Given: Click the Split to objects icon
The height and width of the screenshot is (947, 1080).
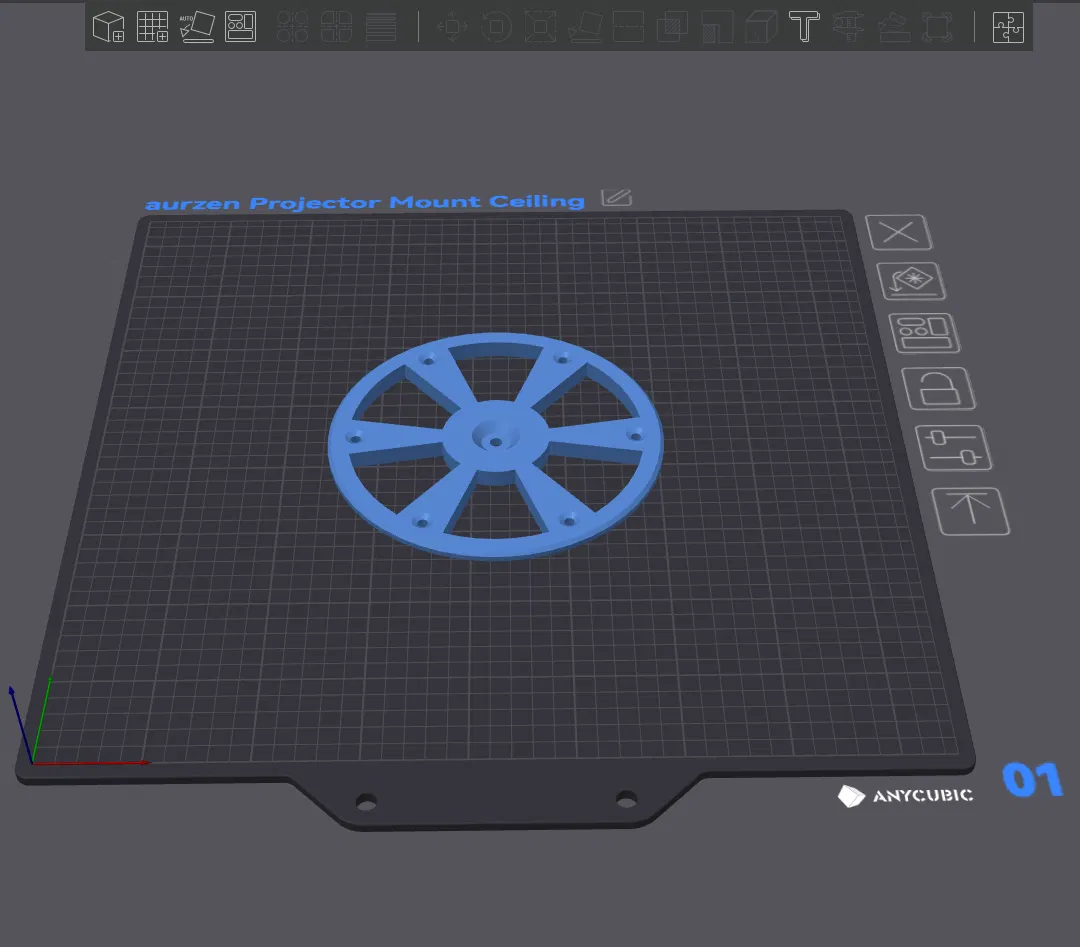Looking at the screenshot, I should (292, 27).
